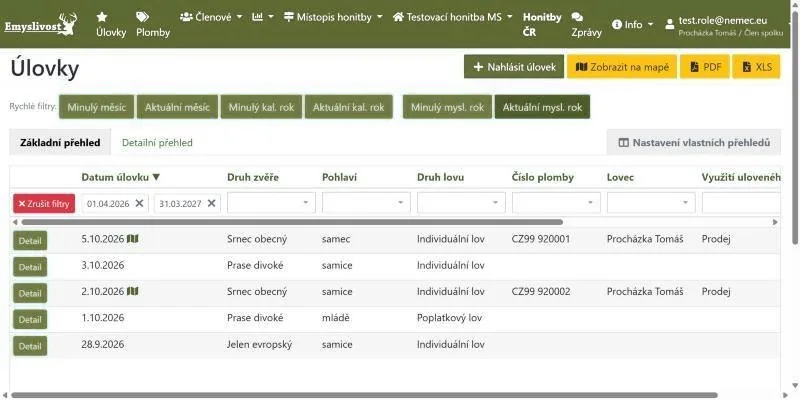Image resolution: width=800 pixels, height=400 pixels.
Task: Click the Poplatkový lov cell
Action: pos(449,318)
